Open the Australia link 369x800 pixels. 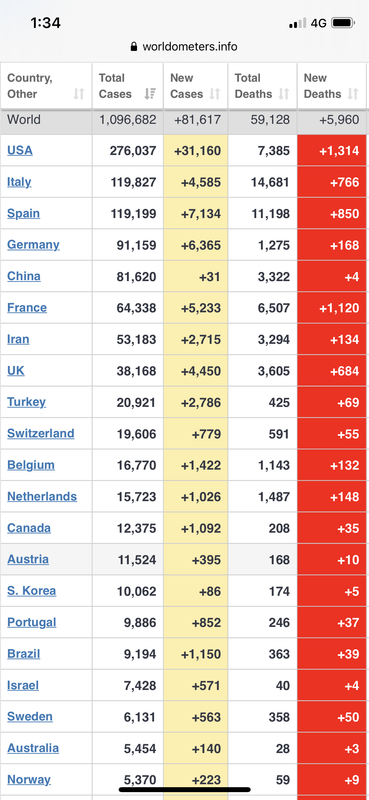click(33, 748)
